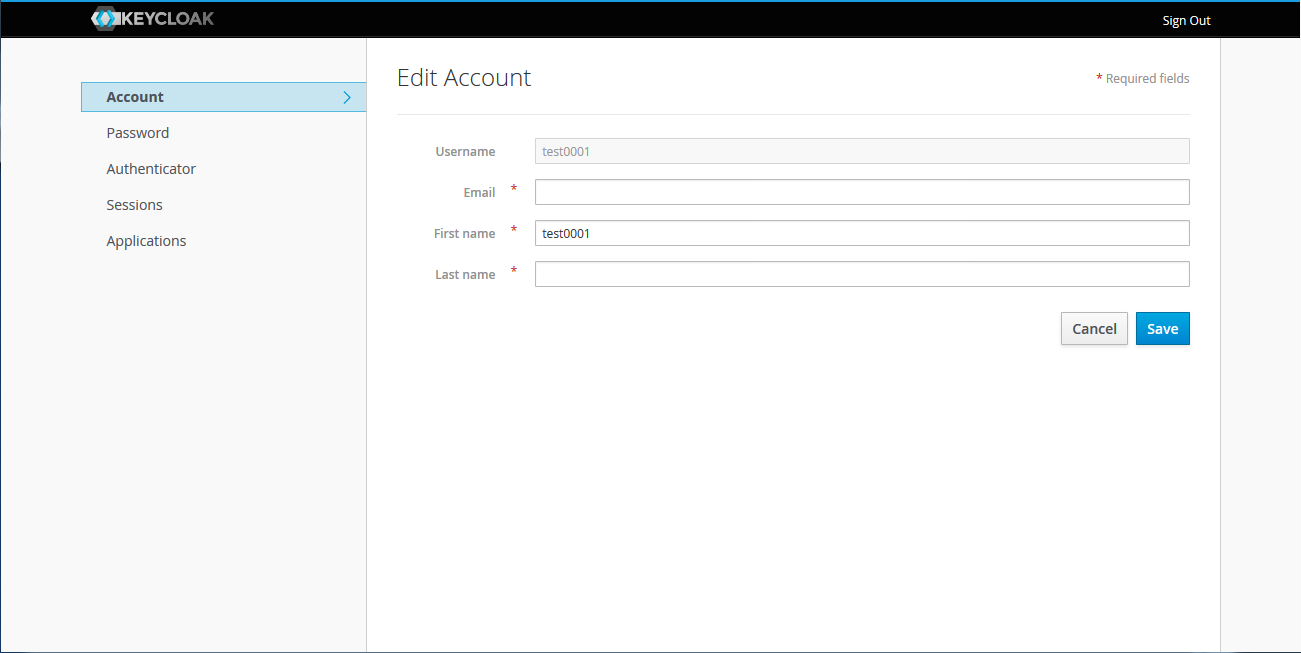1301x653 pixels.
Task: Cancel editing the account
Action: 1094,328
